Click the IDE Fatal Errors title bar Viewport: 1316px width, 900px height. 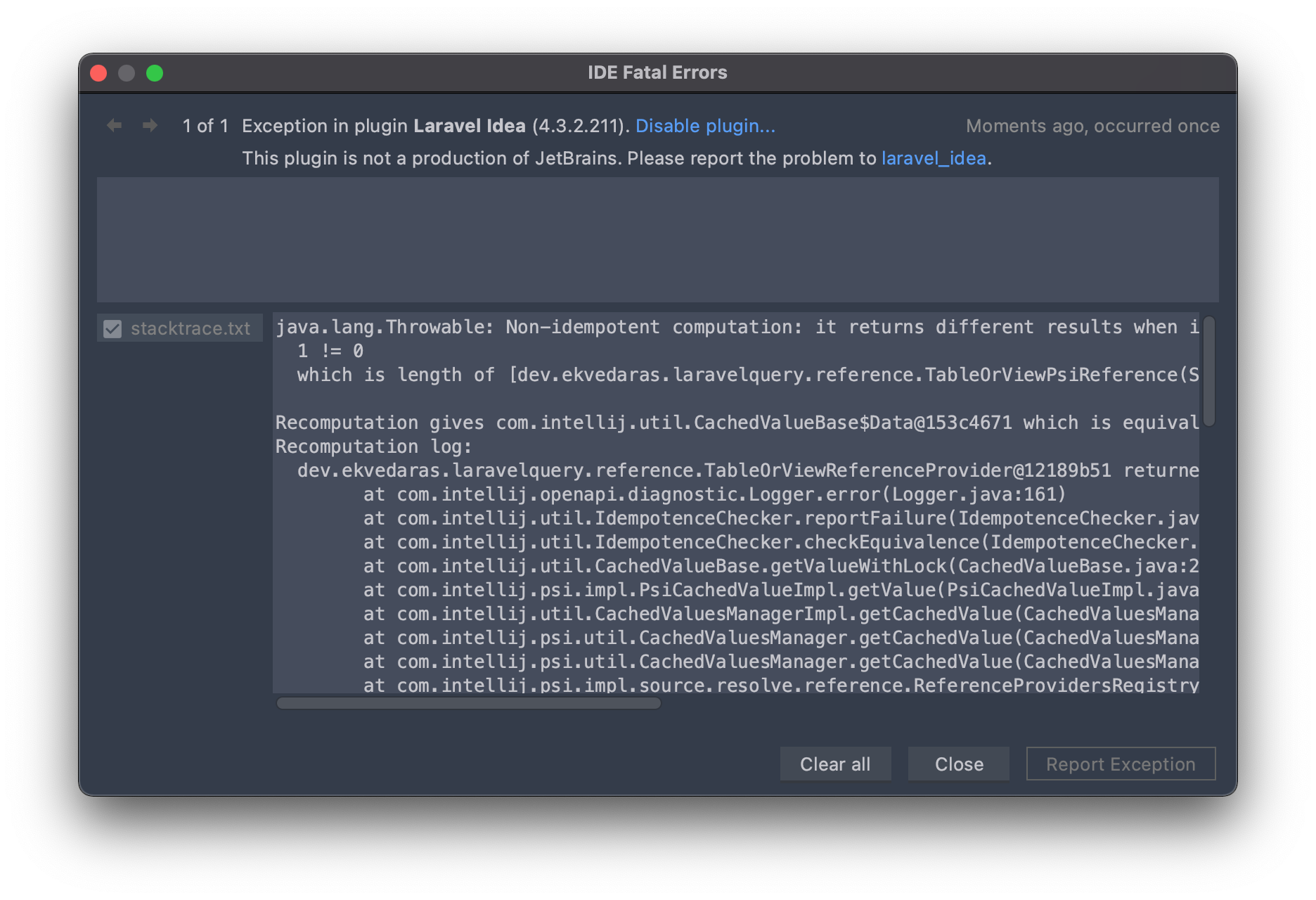657,72
